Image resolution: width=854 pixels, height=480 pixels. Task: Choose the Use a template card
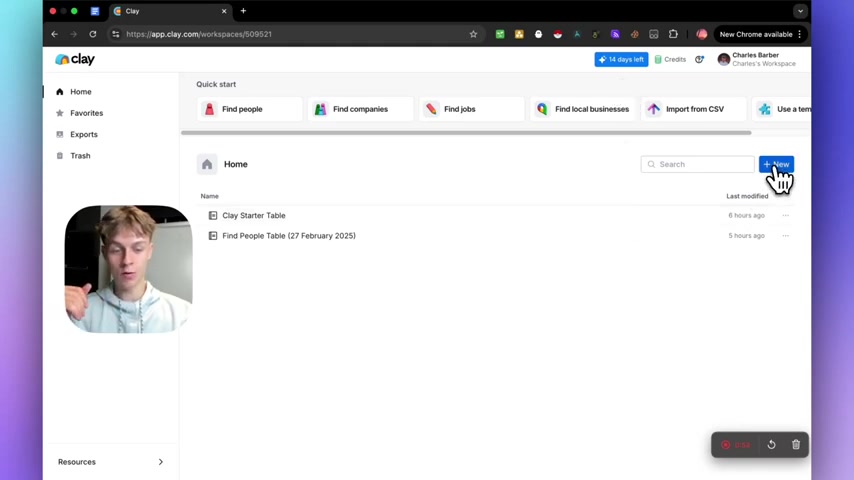(x=782, y=109)
